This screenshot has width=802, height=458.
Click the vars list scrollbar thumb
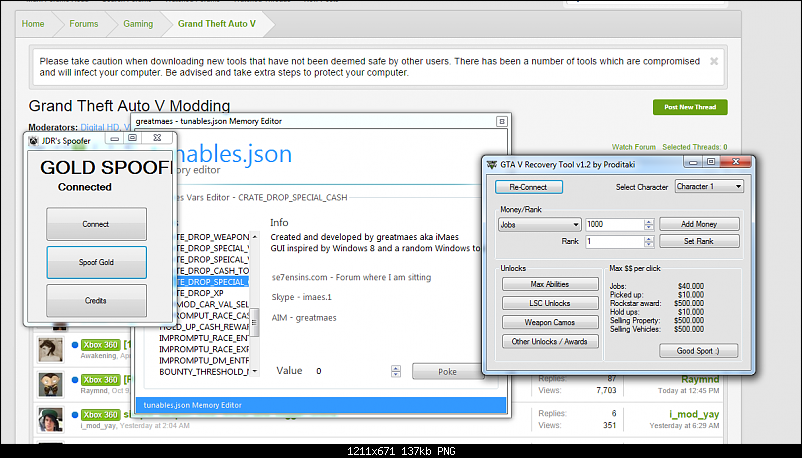coord(254,322)
